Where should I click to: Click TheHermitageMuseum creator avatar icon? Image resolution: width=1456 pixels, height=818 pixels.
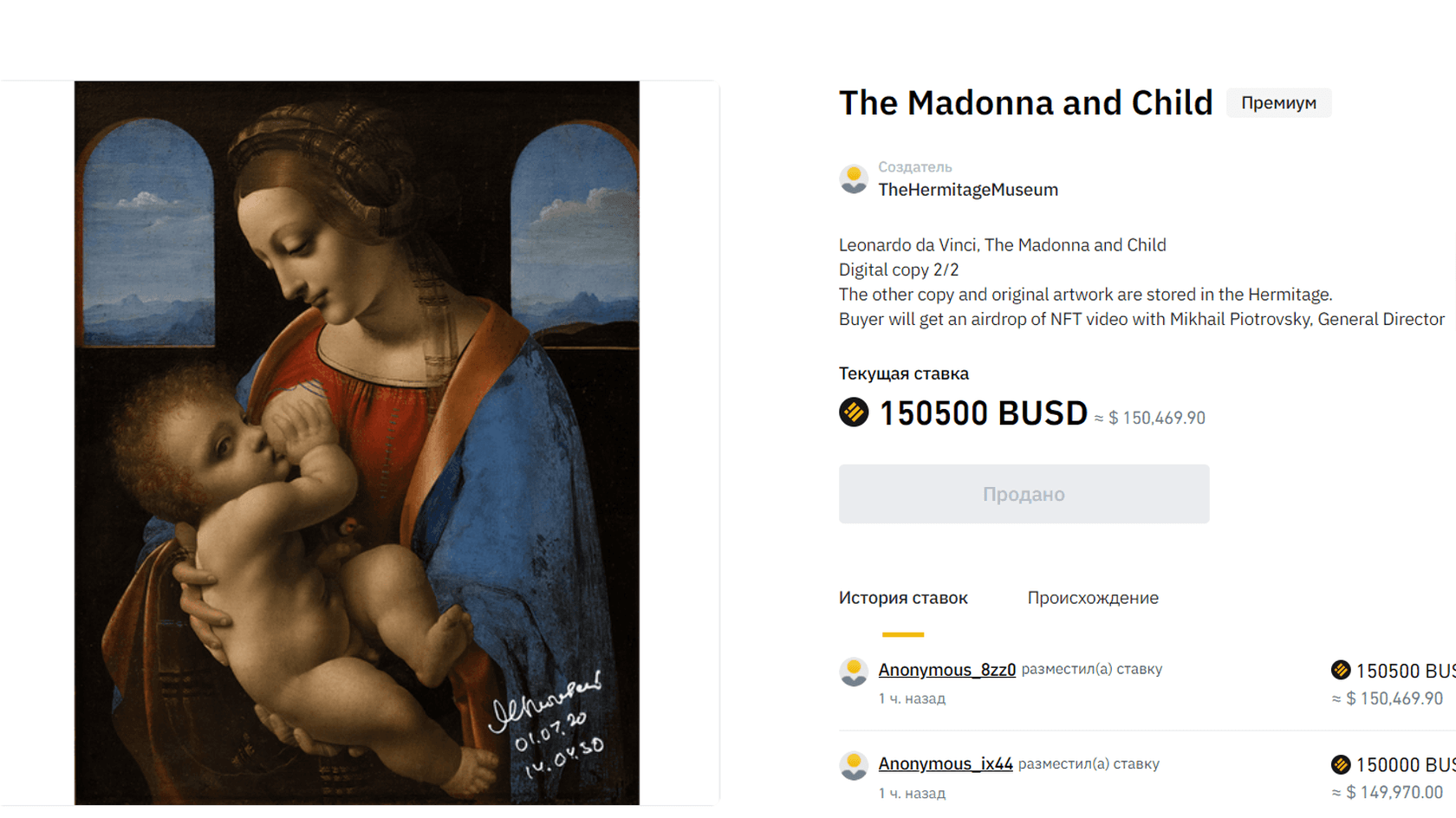pyautogui.click(x=854, y=179)
